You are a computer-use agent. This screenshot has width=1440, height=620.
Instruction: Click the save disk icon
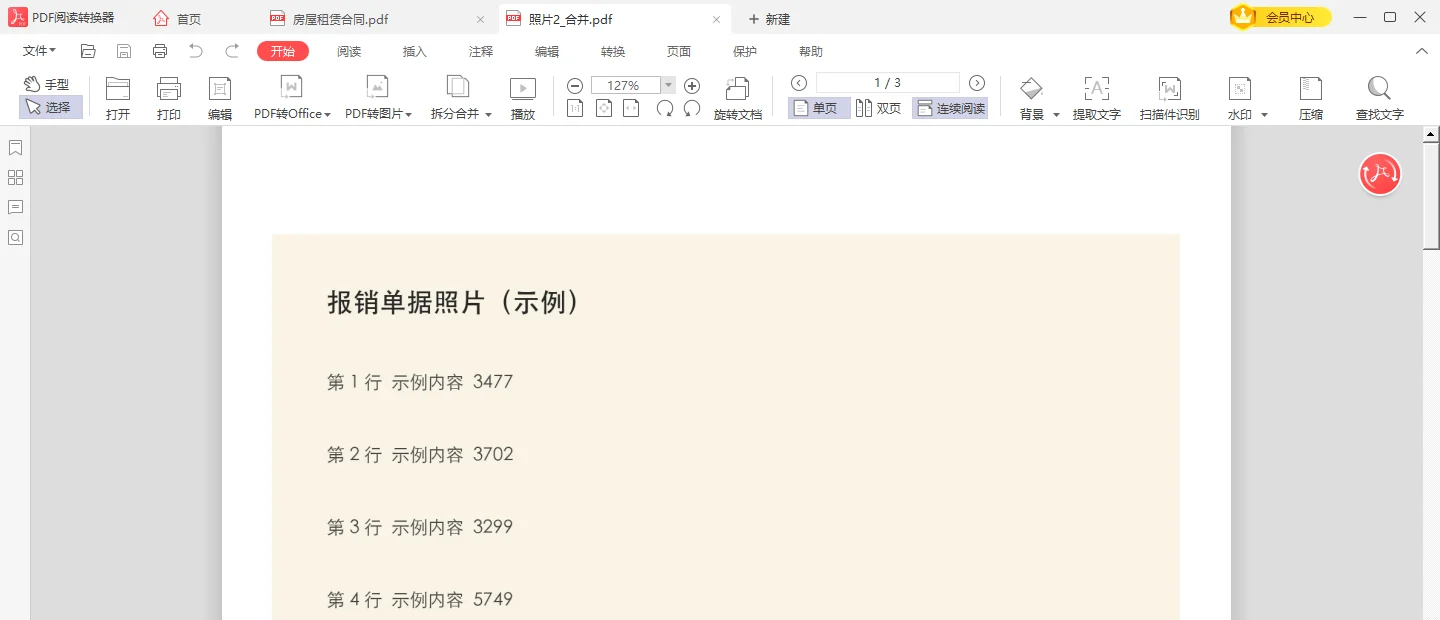tap(124, 51)
